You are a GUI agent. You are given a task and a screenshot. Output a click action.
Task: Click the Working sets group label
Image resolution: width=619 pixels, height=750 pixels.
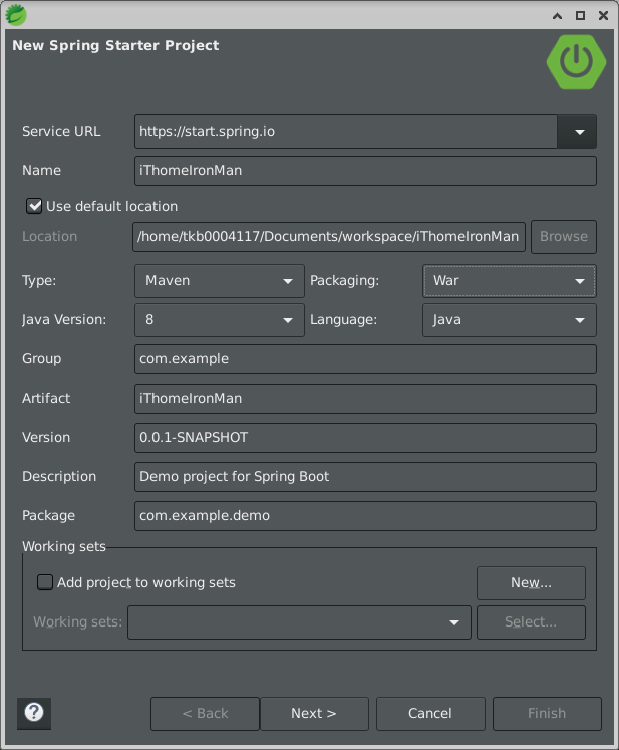(64, 546)
